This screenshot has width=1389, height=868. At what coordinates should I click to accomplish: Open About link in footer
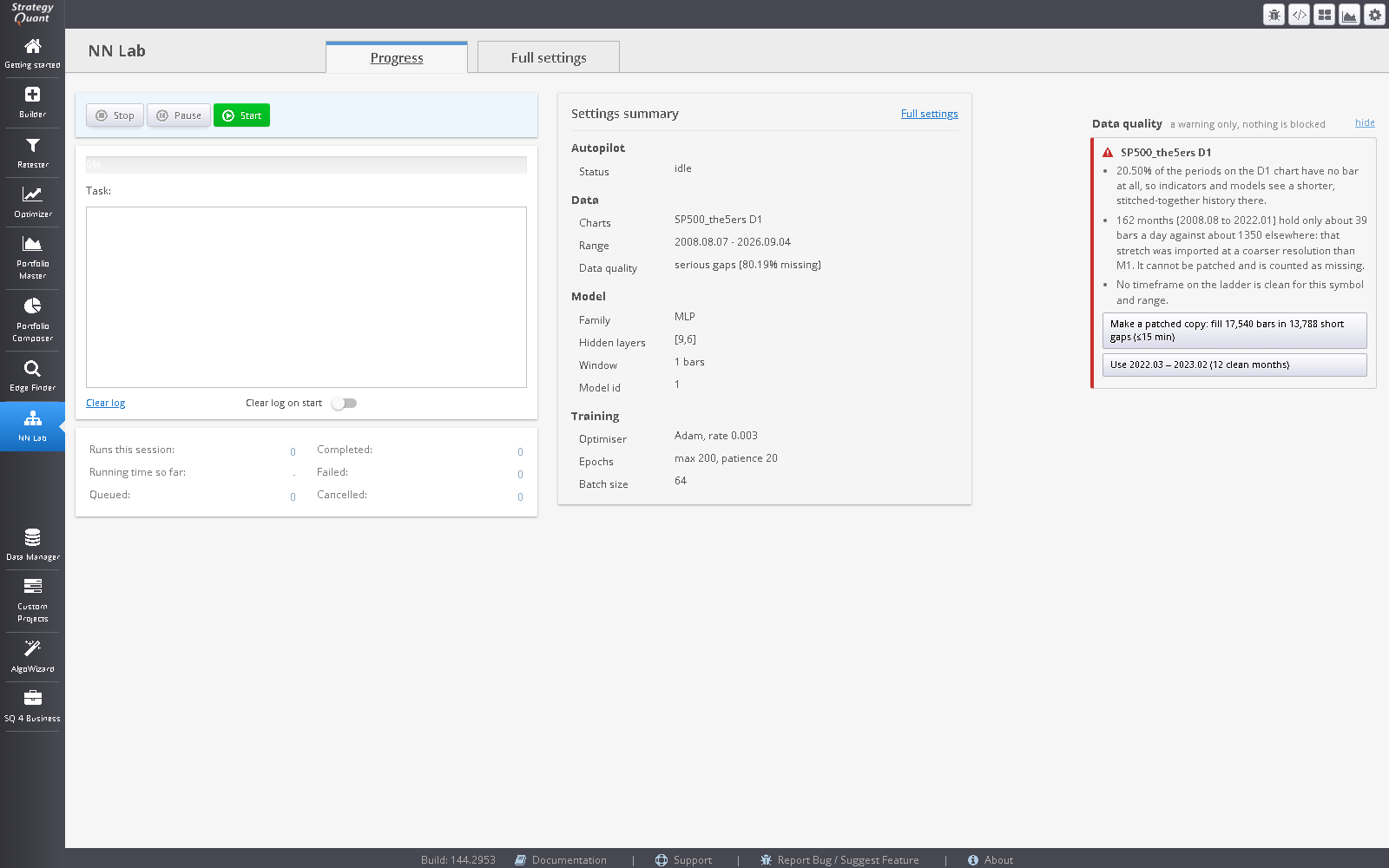(x=991, y=860)
